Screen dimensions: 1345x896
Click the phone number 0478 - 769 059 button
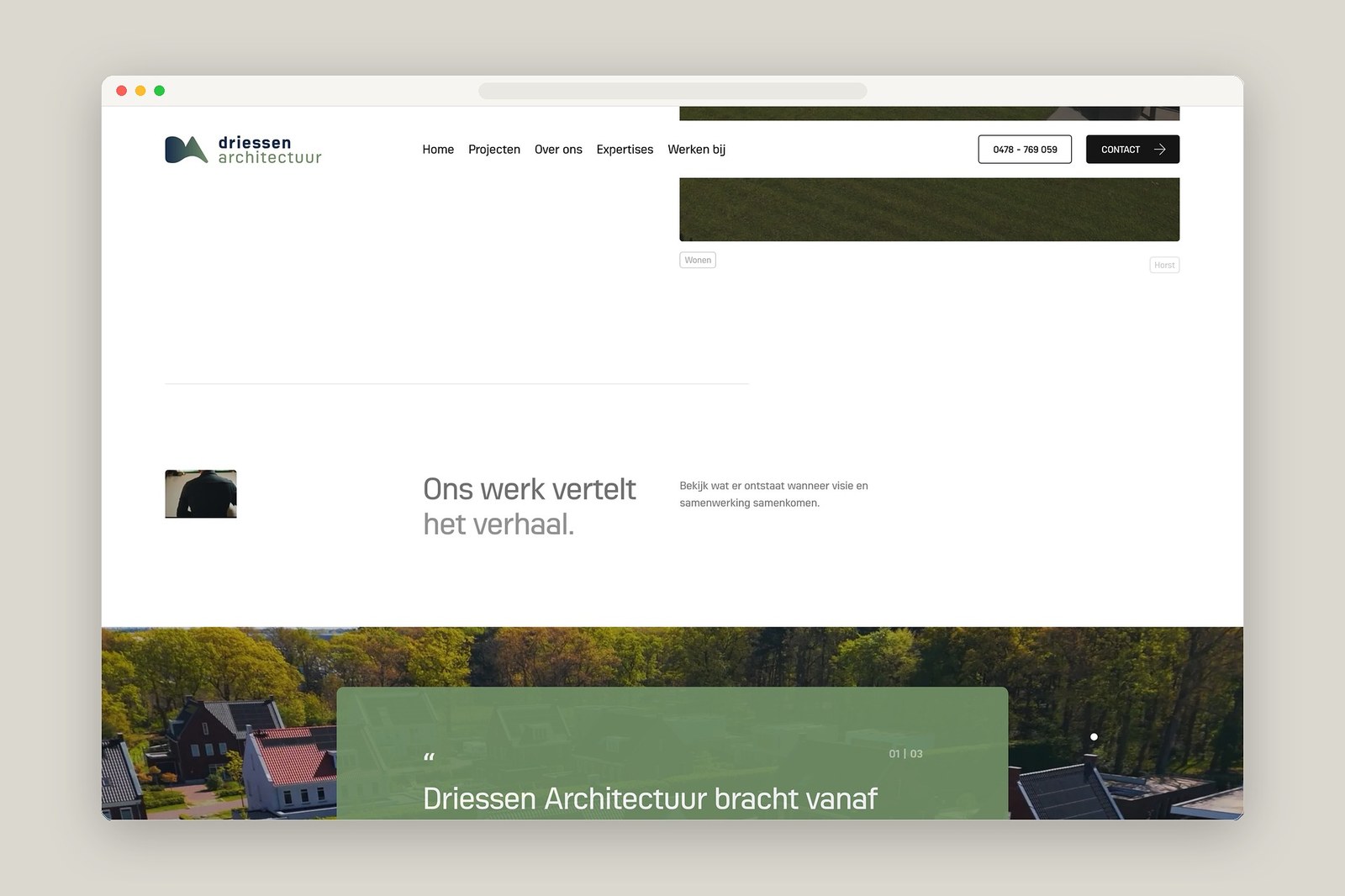tap(1025, 150)
